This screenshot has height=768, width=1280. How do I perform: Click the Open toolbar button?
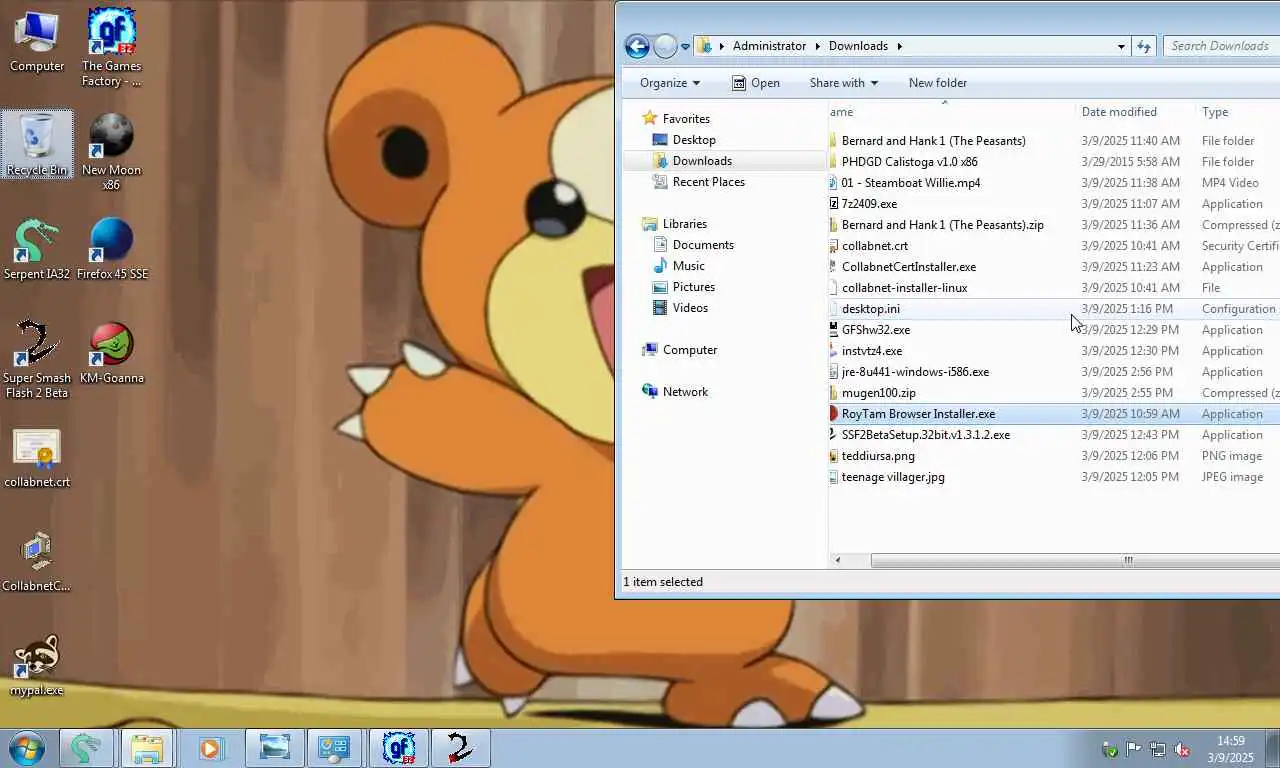pyautogui.click(x=756, y=83)
